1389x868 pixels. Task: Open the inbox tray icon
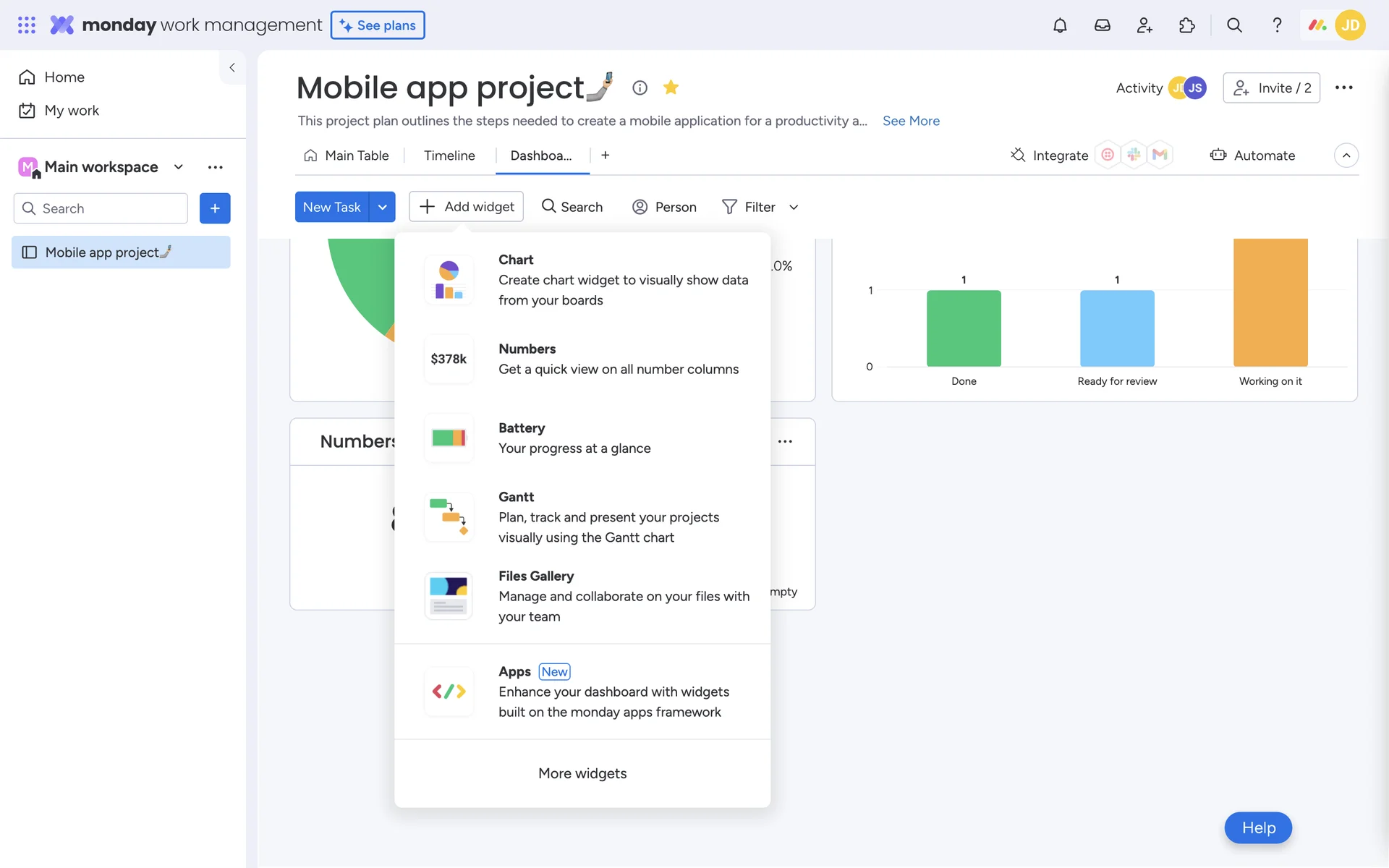tap(1102, 25)
